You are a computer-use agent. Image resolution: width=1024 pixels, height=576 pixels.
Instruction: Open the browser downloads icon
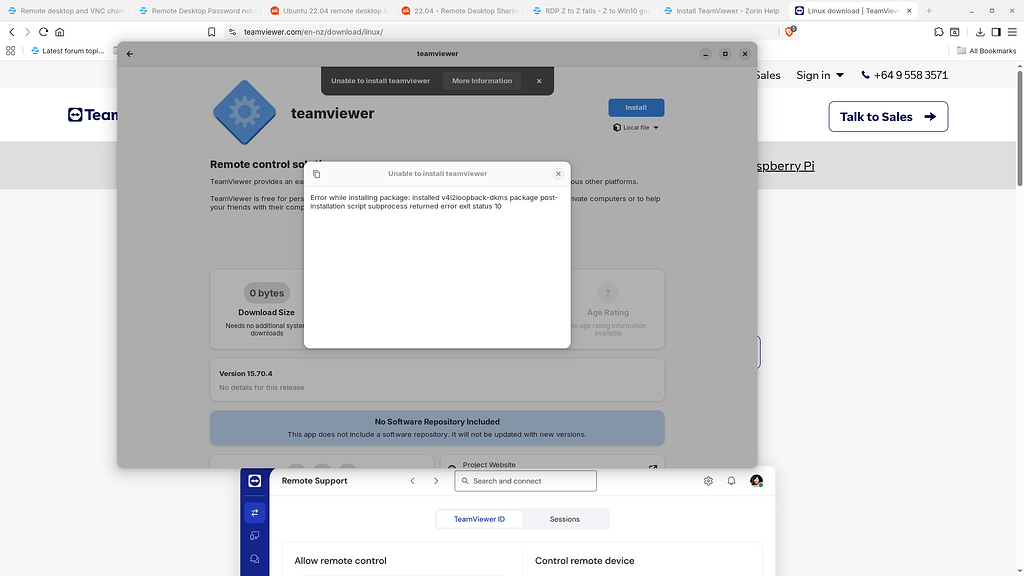[980, 31]
